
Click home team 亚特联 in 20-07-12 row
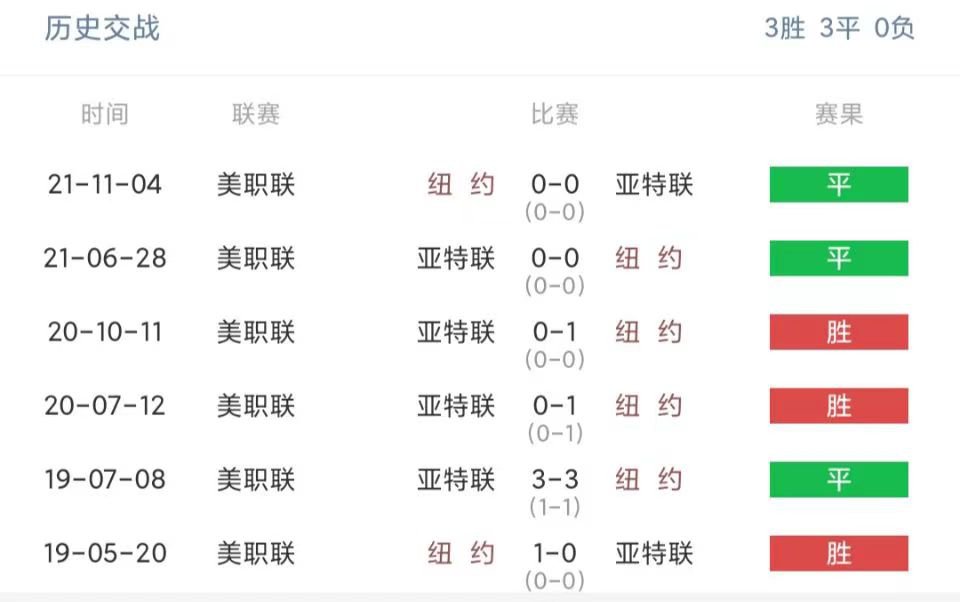click(456, 405)
